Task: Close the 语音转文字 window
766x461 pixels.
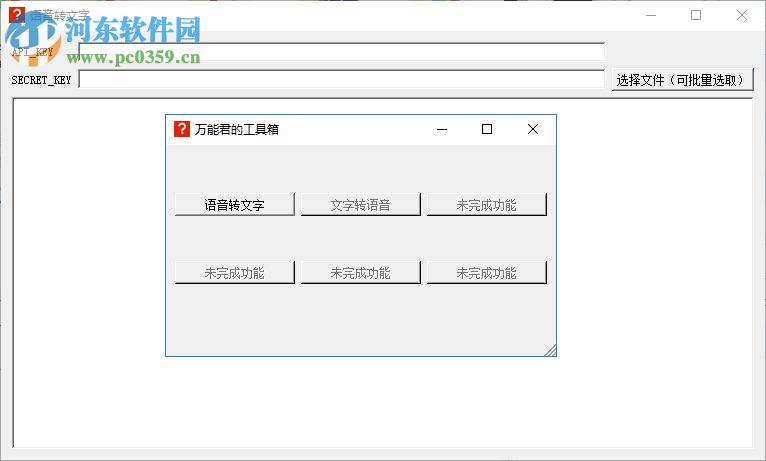Action: pyautogui.click(x=742, y=15)
